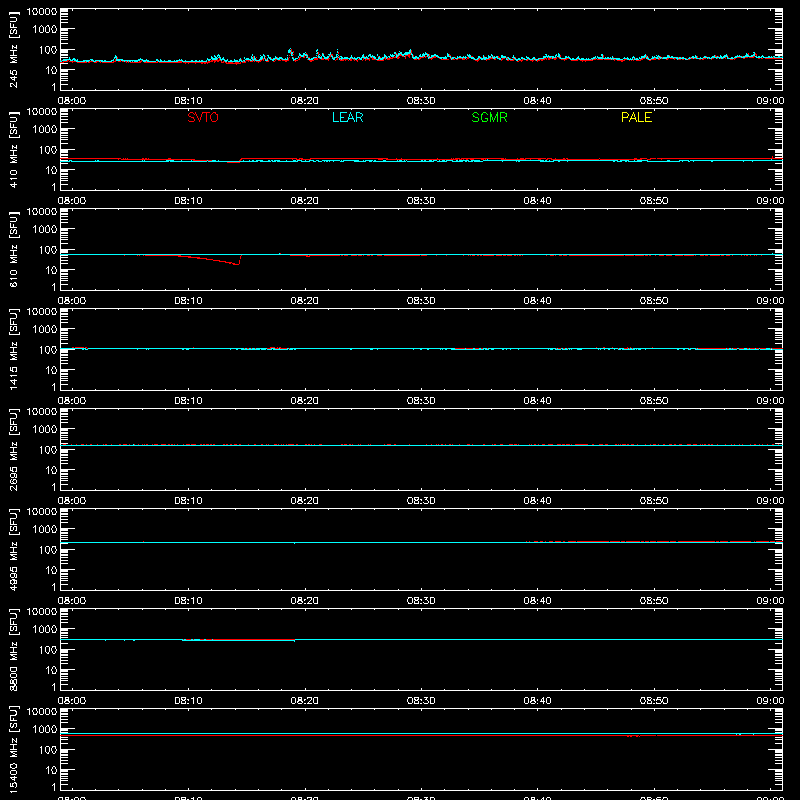
Task: Click the 1000 y-axis value of the 410 MHz panel
Action: (x=44, y=130)
